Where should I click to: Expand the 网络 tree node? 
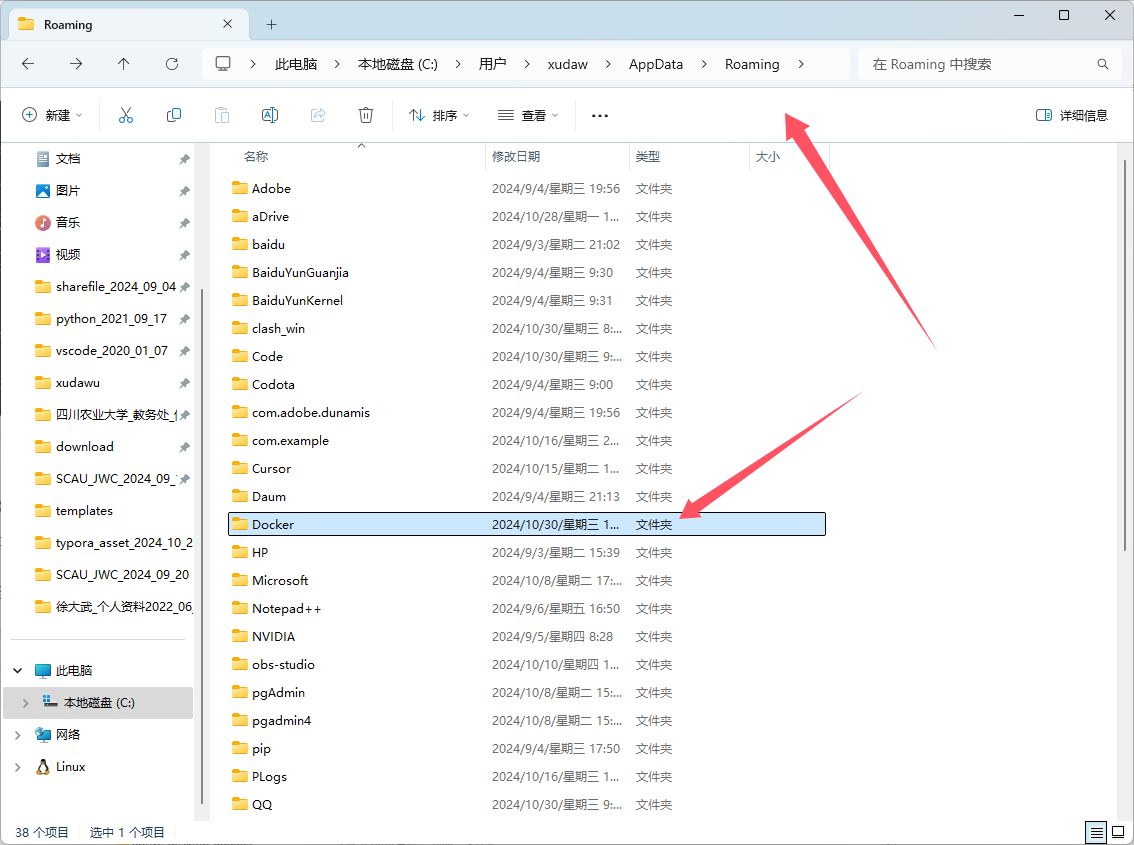[x=18, y=734]
